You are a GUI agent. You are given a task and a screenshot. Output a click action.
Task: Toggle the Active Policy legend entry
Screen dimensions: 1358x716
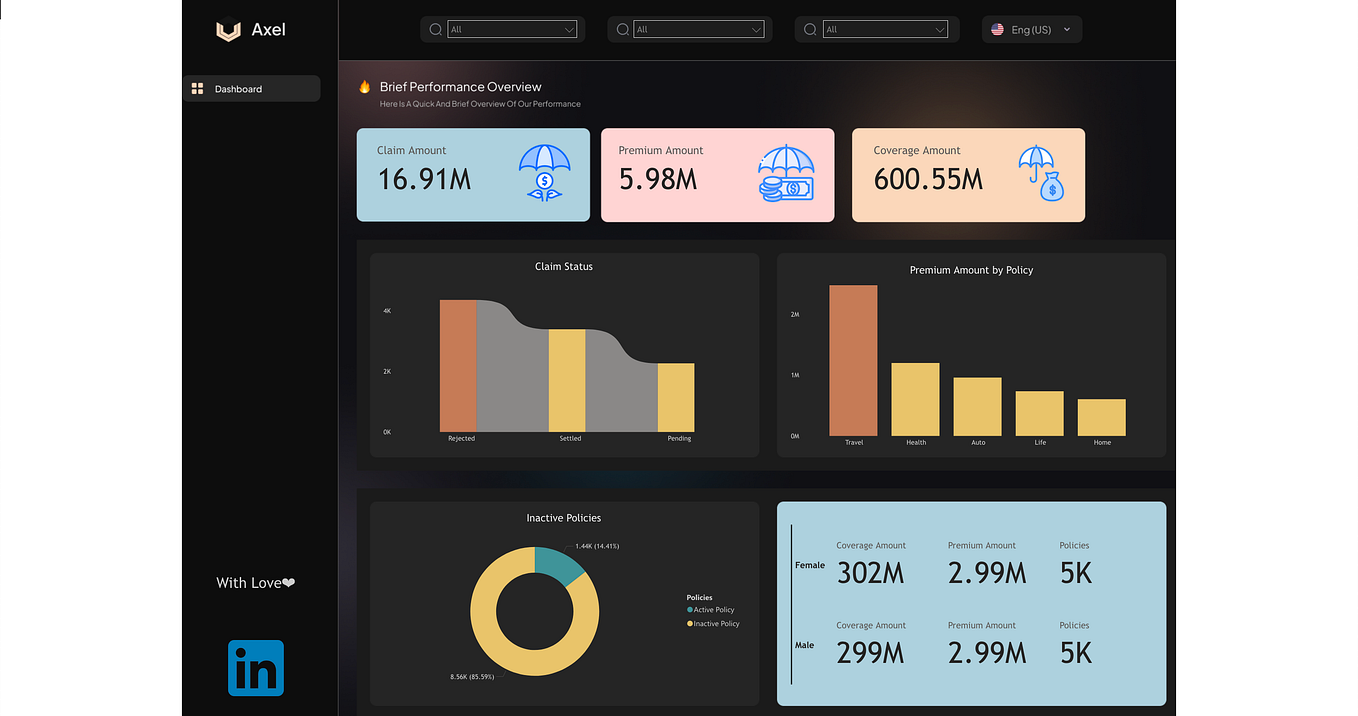710,610
